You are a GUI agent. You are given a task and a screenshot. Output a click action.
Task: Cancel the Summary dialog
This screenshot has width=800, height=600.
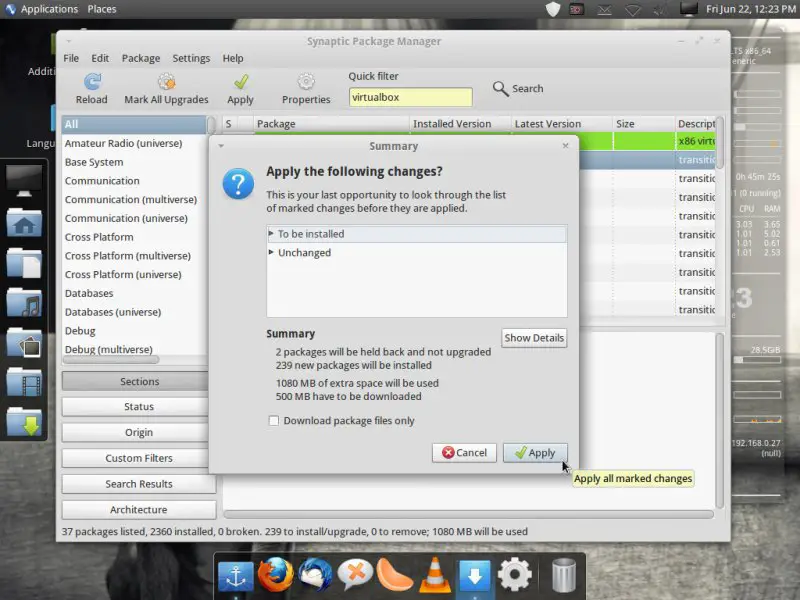pos(464,453)
